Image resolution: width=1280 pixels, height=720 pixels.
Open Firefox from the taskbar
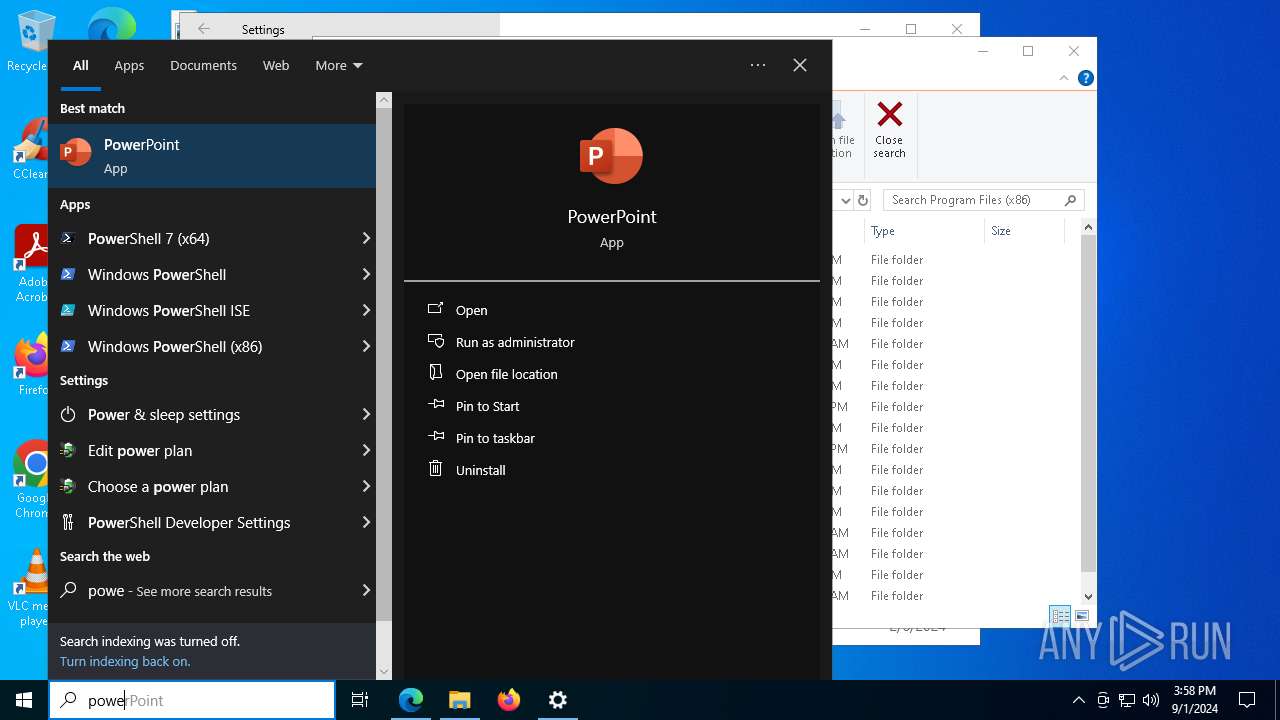tap(509, 700)
